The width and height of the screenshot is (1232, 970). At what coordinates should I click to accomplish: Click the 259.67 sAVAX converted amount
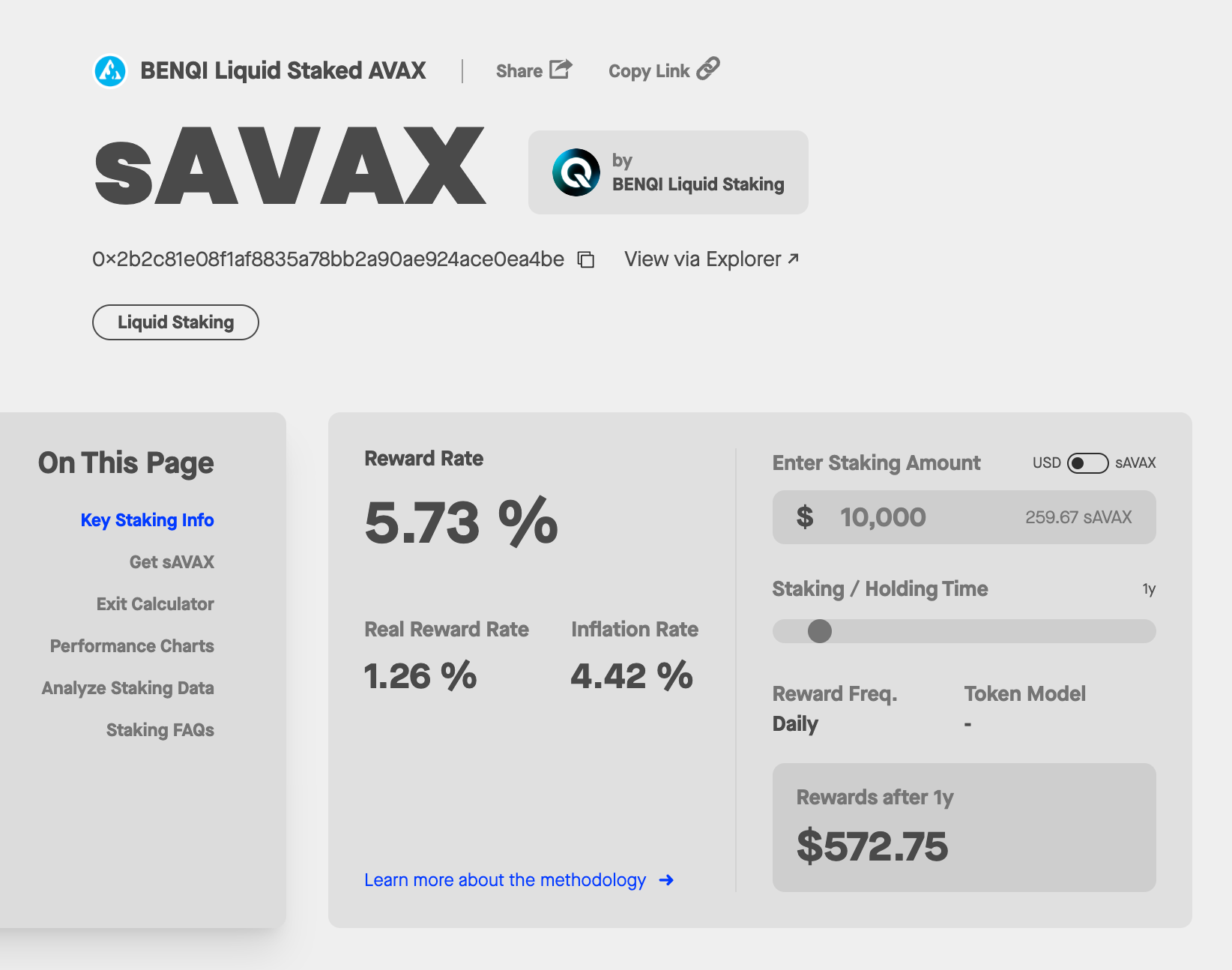click(x=1078, y=517)
